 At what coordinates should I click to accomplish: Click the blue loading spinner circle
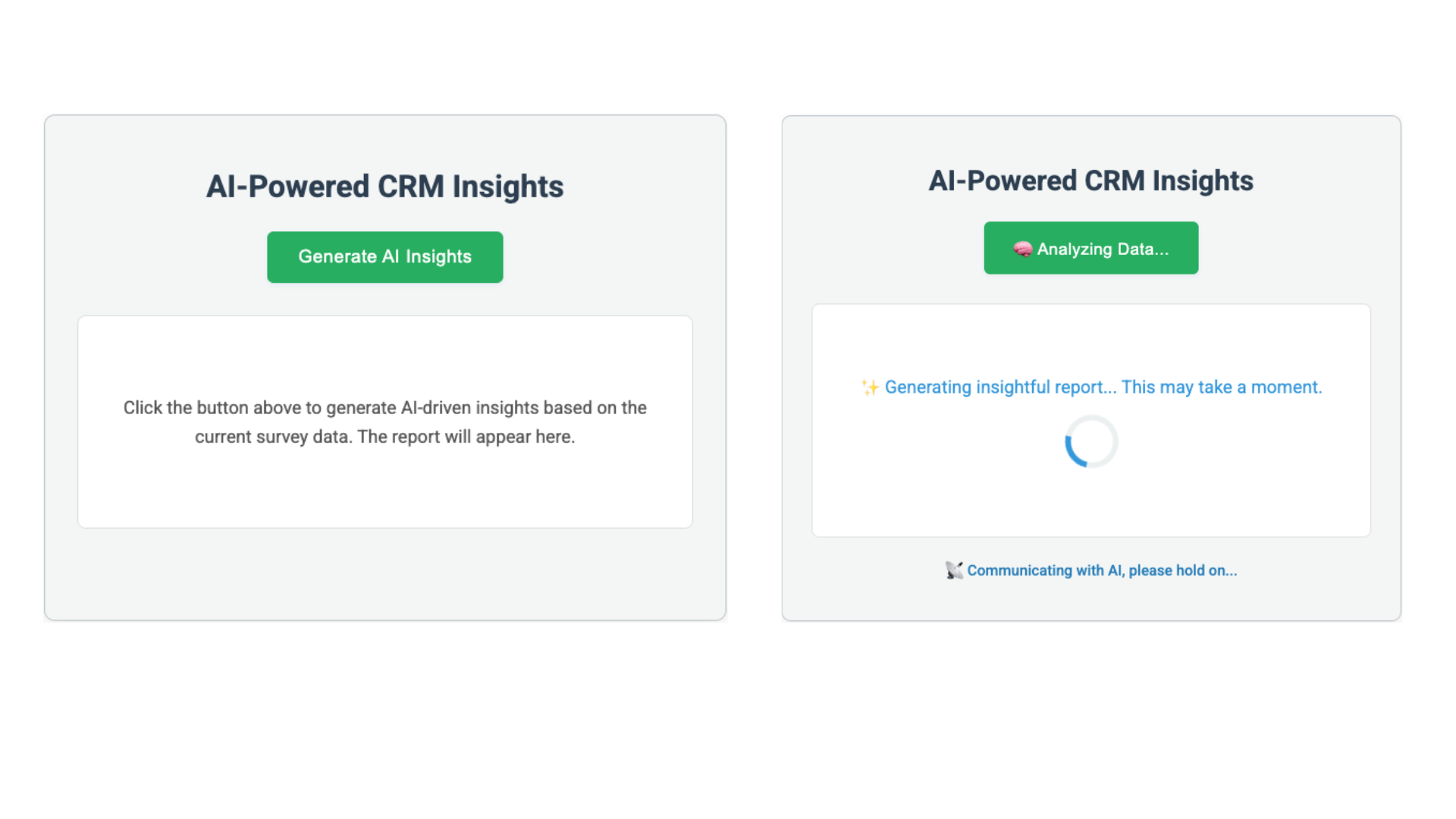(x=1090, y=441)
